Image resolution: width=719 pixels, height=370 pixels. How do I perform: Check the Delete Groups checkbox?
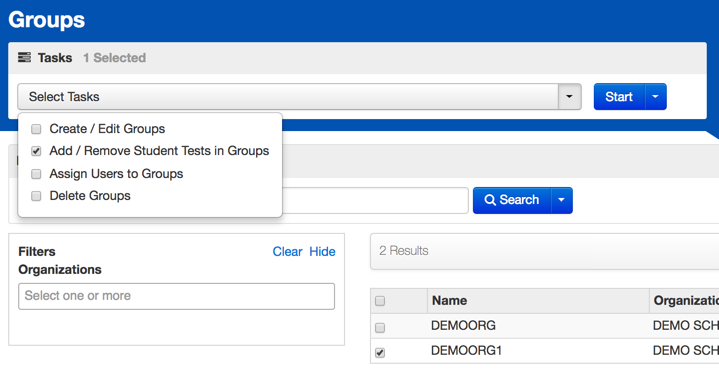click(x=36, y=196)
